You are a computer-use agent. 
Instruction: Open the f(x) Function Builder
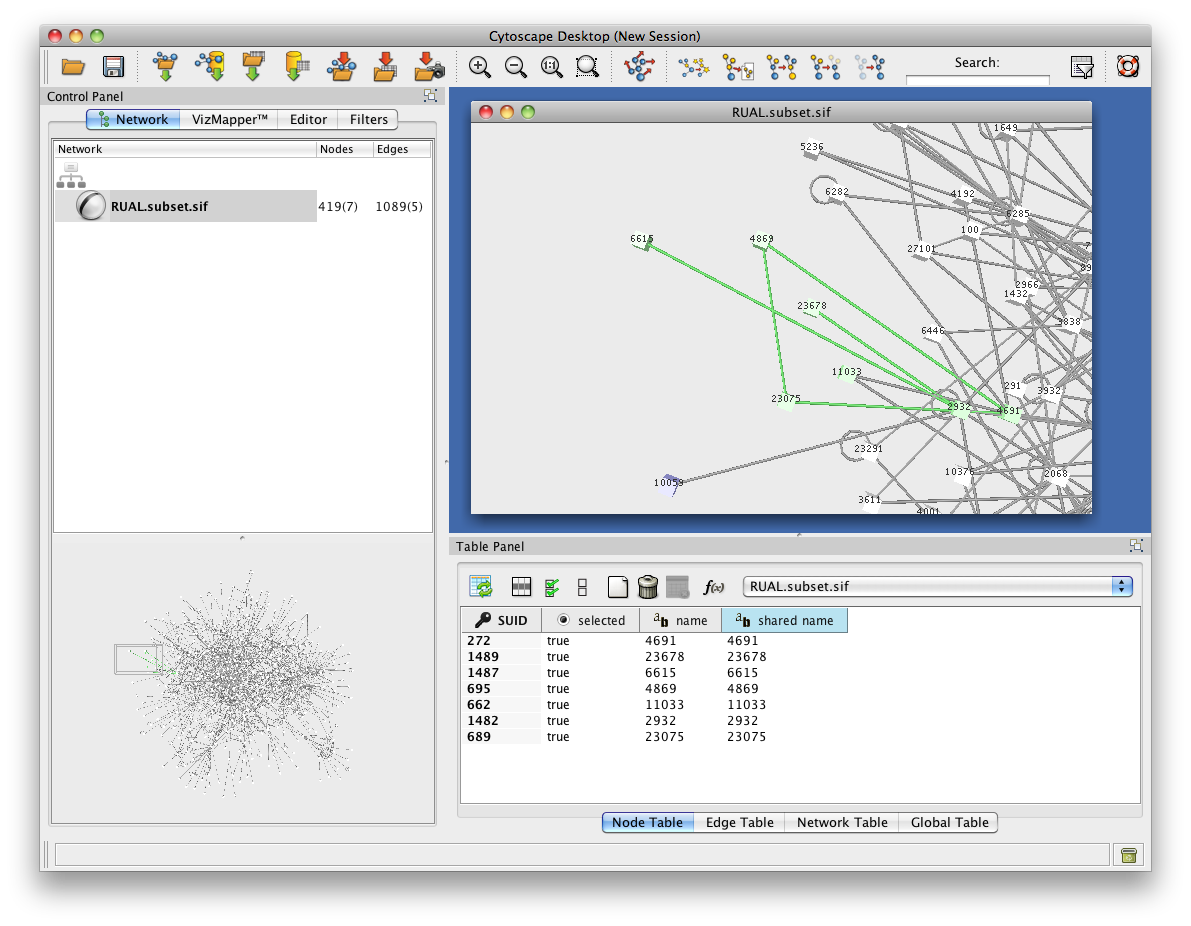[714, 587]
